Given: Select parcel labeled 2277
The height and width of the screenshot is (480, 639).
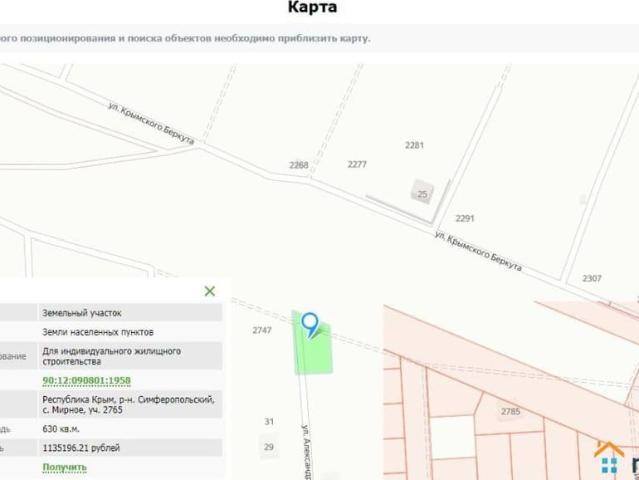Looking at the screenshot, I should pyautogui.click(x=357, y=164).
